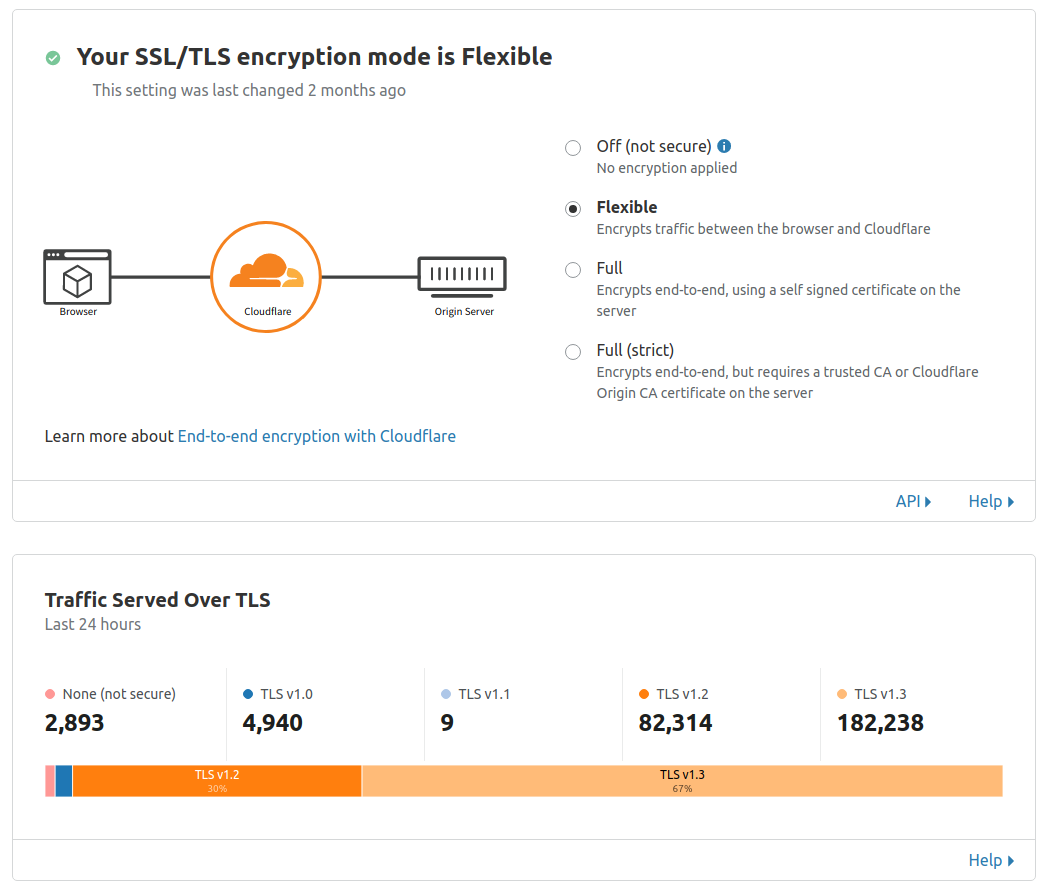Expand the API section in the SSL/TLS card
This screenshot has height=890, width=1046.
[913, 501]
